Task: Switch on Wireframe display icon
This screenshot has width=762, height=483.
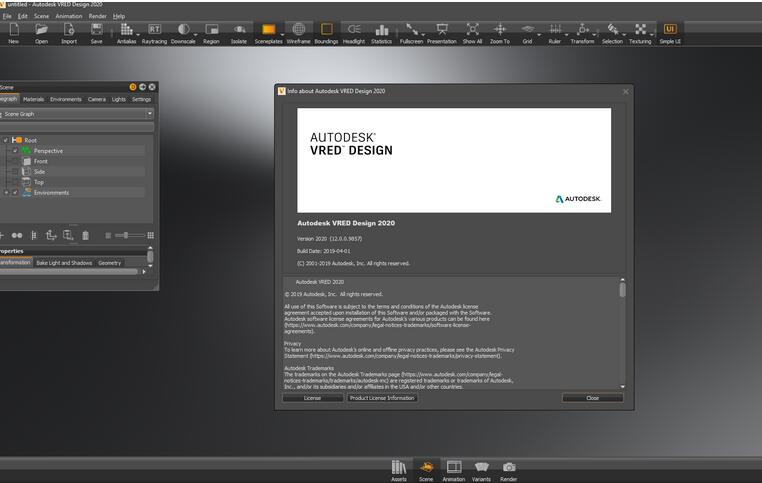Action: coord(298,30)
